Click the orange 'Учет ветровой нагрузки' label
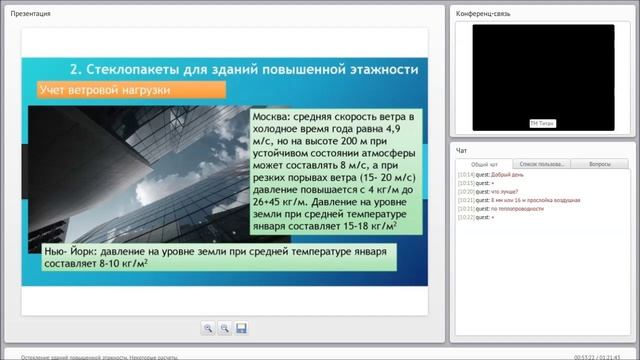This screenshot has height=360, width=640. click(x=131, y=90)
